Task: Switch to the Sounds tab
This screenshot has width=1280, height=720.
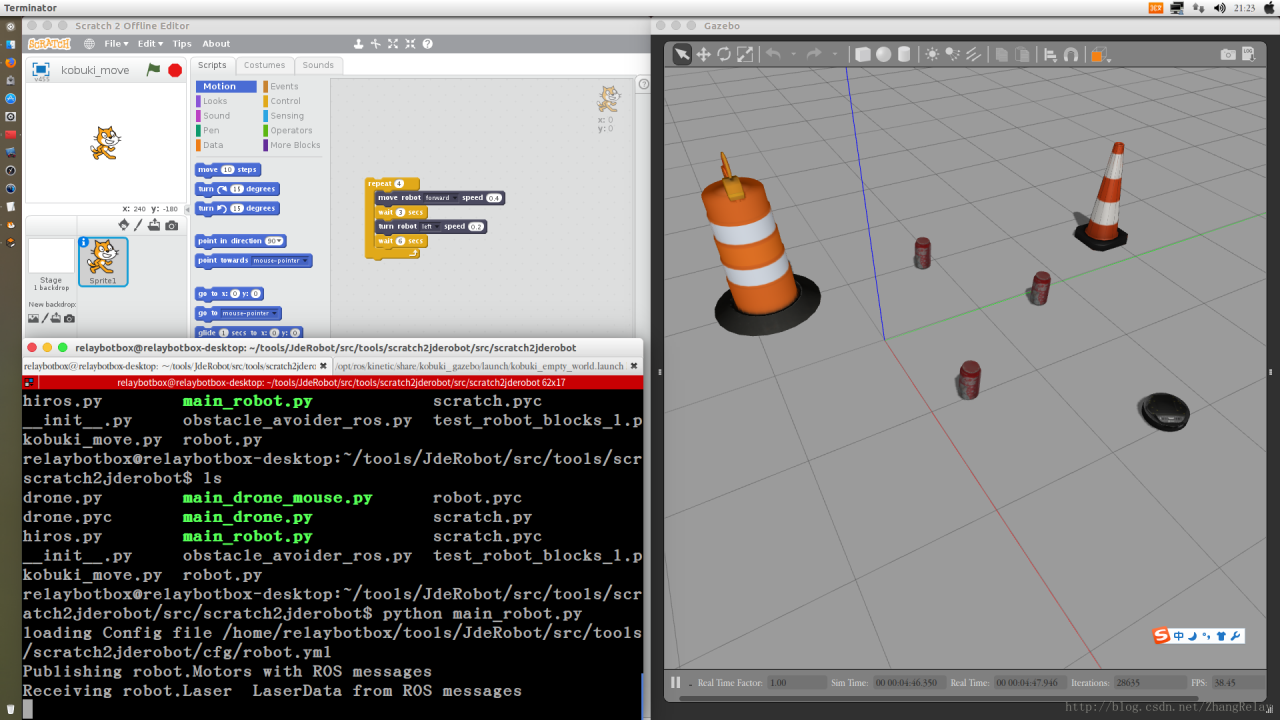Action: 318,65
